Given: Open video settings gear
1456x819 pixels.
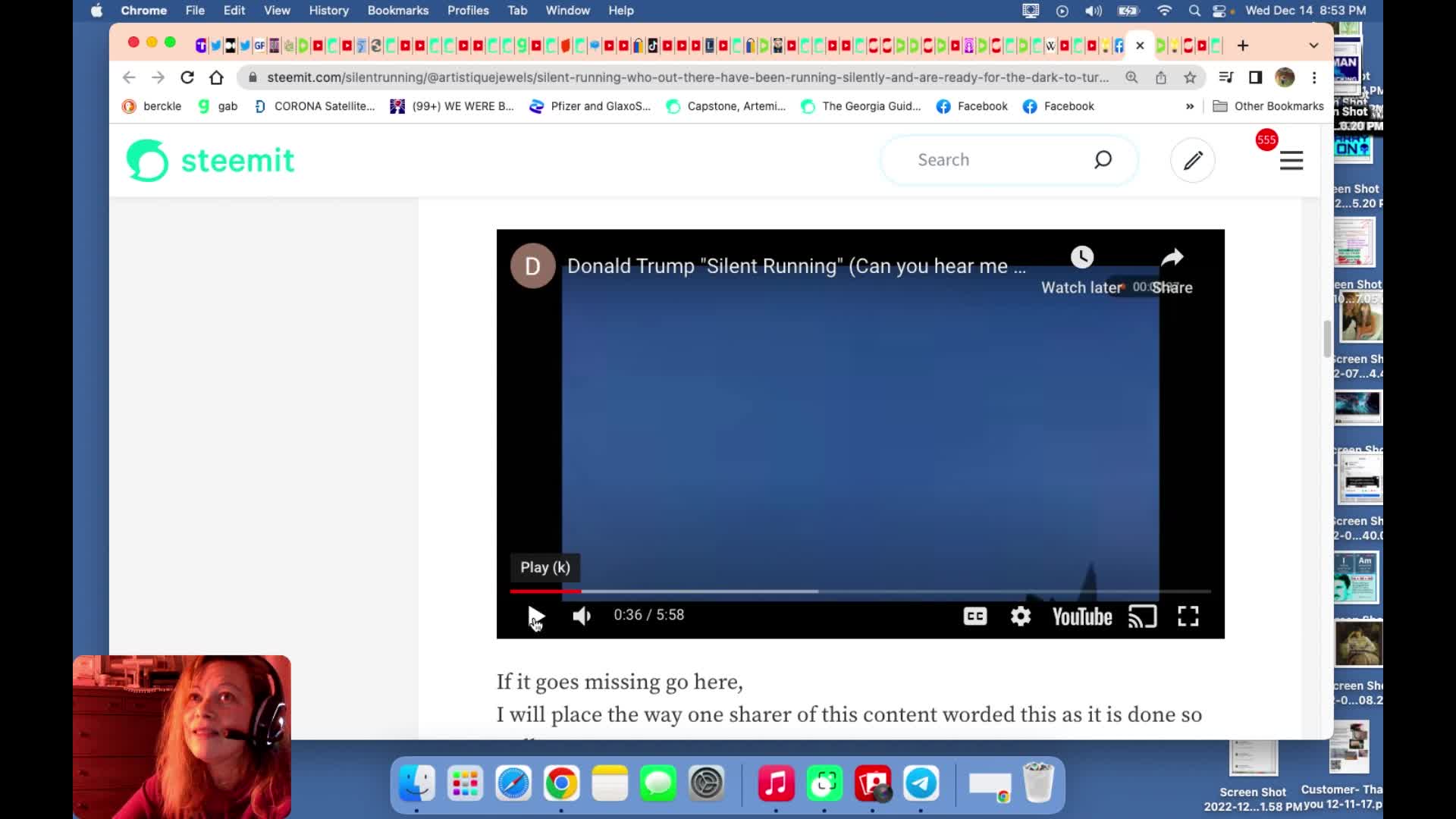Looking at the screenshot, I should 1021,617.
